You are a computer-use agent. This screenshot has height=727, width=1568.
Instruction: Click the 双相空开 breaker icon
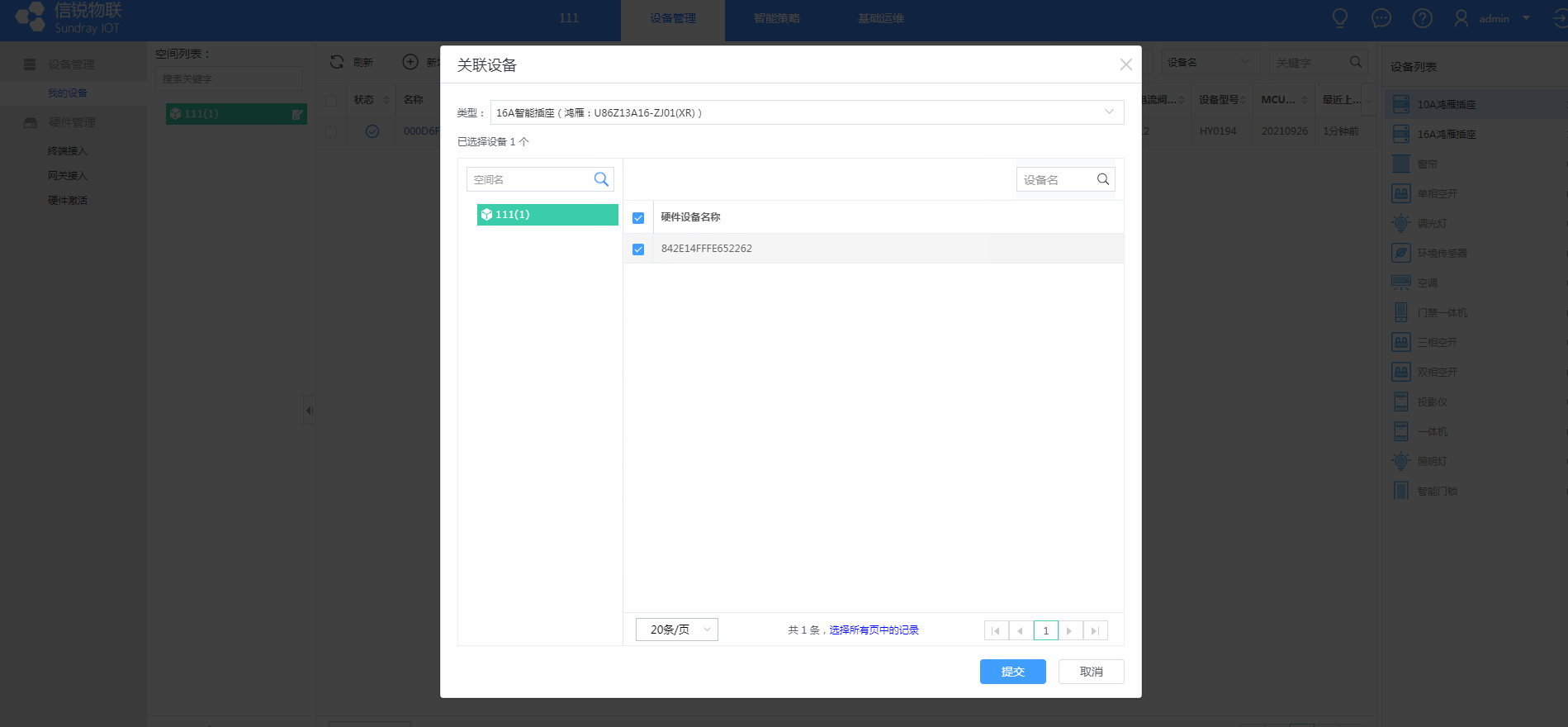[1401, 372]
